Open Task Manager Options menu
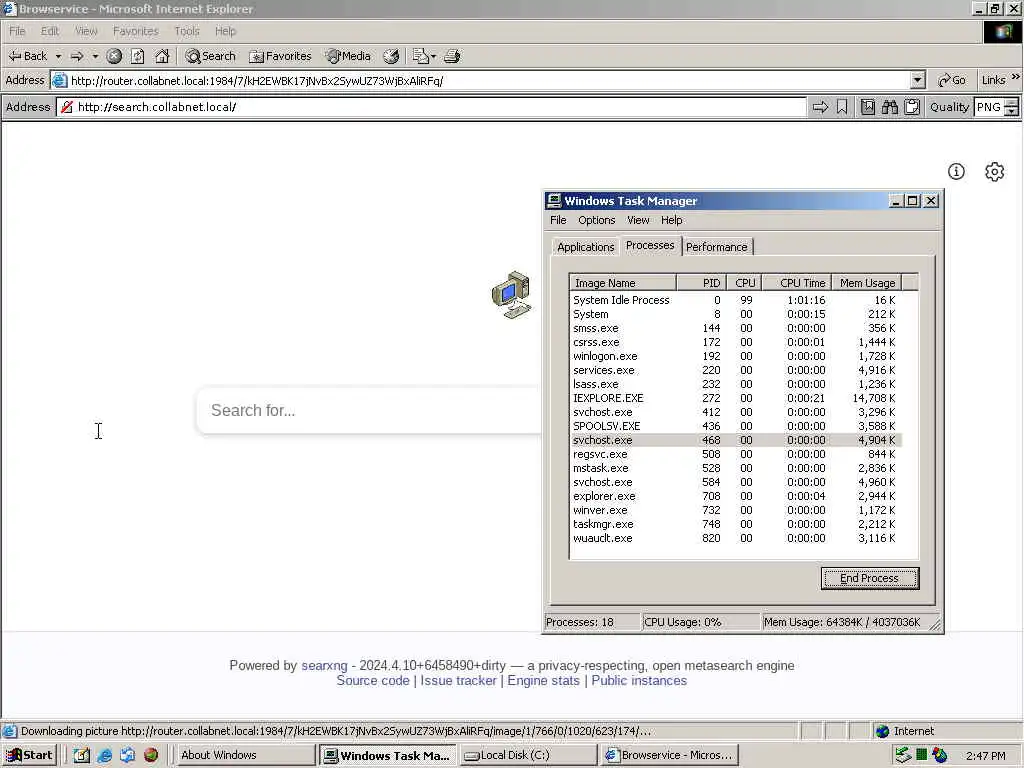The image size is (1024, 768). click(x=596, y=220)
